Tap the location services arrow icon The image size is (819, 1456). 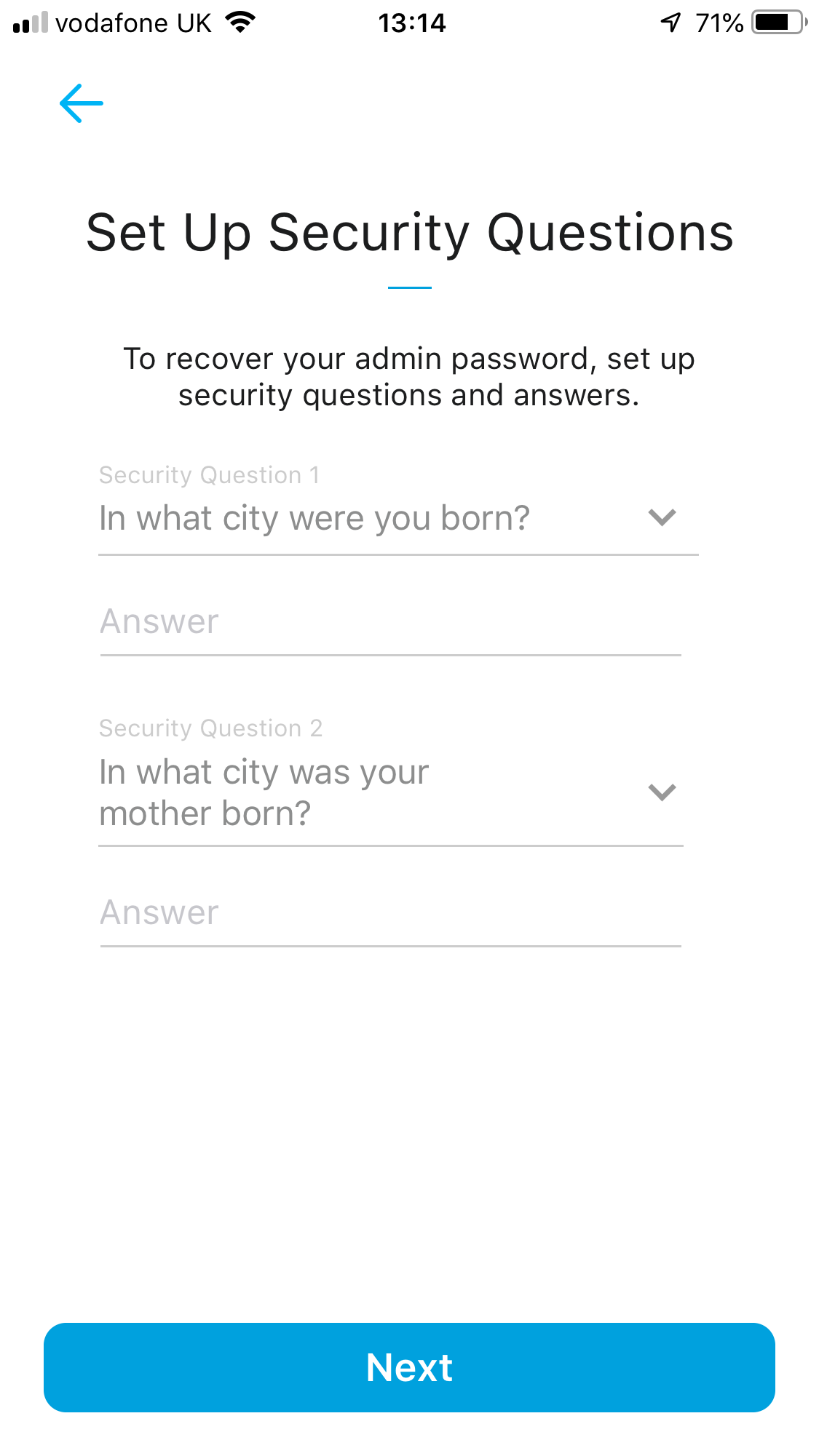tap(670, 23)
